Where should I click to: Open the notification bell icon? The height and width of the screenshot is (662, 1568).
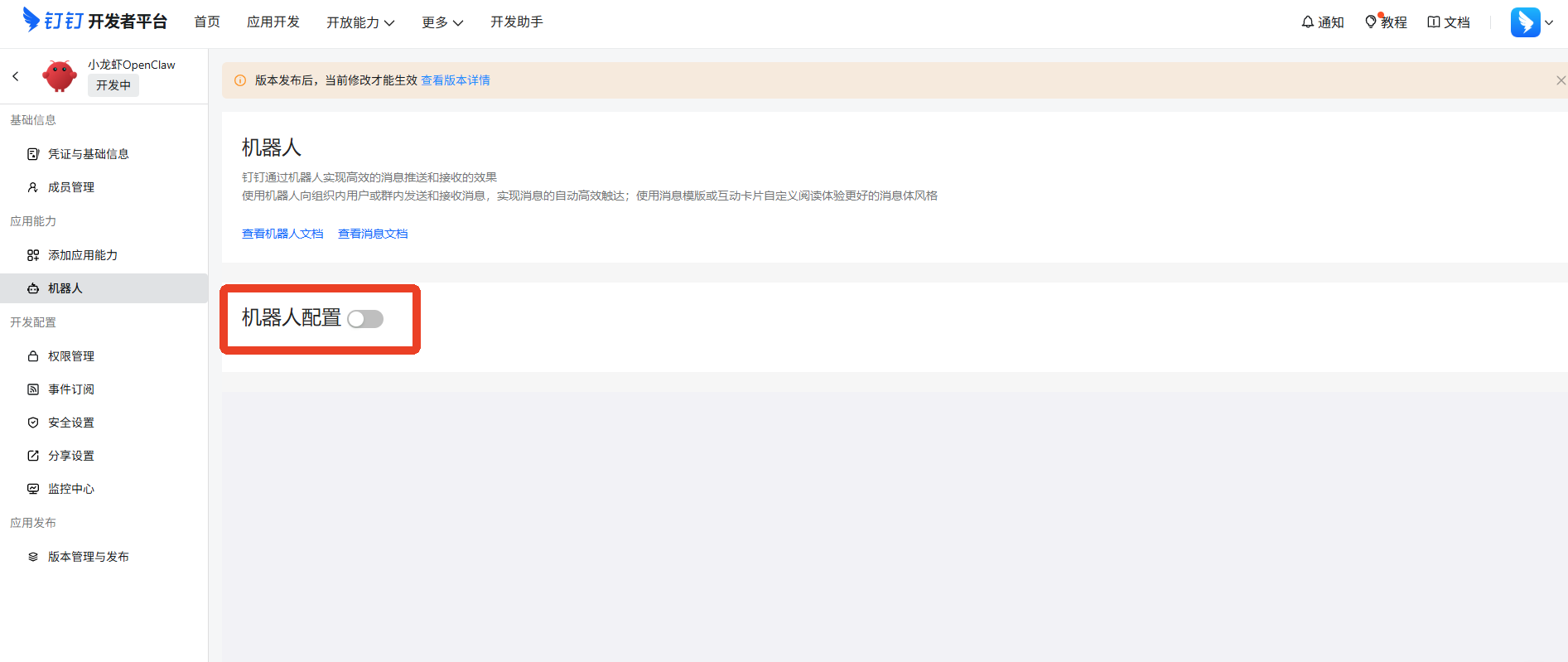pos(1308,22)
